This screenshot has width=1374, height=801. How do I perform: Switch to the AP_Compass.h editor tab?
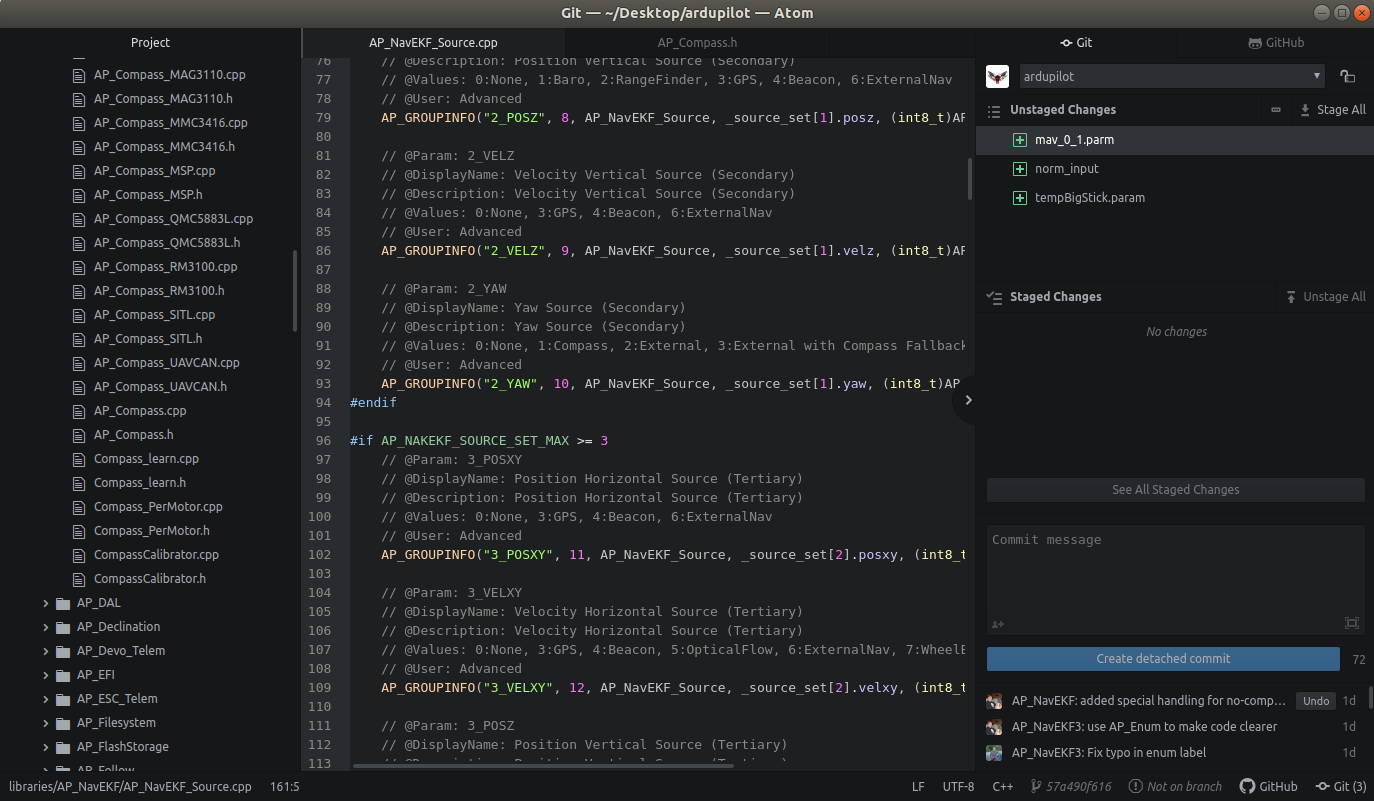pyautogui.click(x=697, y=43)
